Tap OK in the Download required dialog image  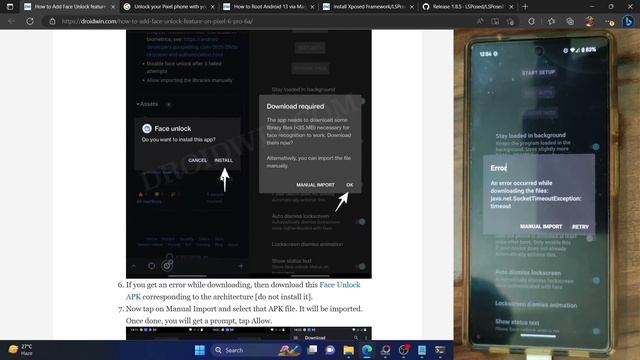tap(350, 185)
